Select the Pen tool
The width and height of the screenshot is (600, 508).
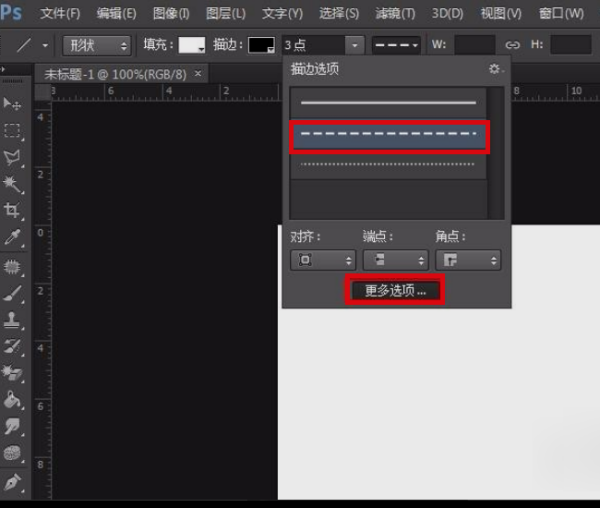tap(12, 482)
